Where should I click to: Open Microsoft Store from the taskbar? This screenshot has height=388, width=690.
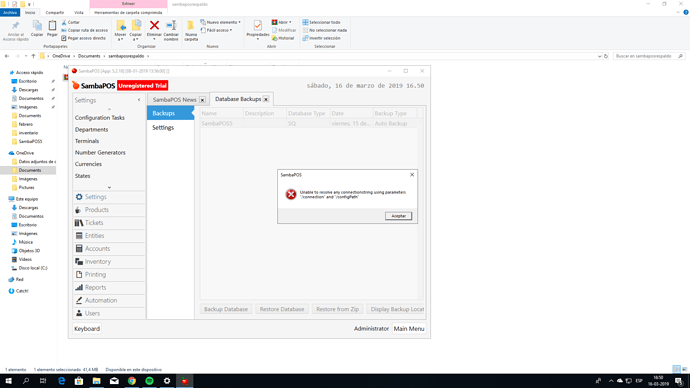coord(79,381)
